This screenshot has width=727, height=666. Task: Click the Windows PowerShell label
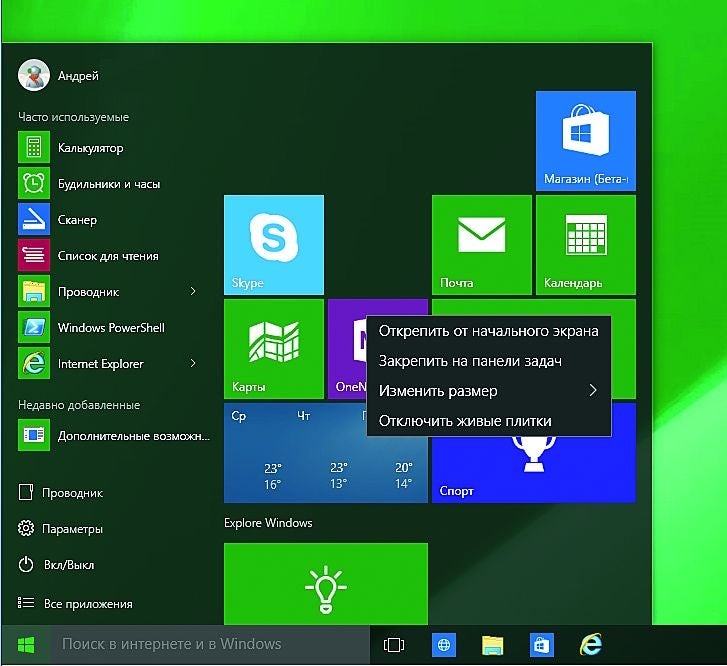111,327
